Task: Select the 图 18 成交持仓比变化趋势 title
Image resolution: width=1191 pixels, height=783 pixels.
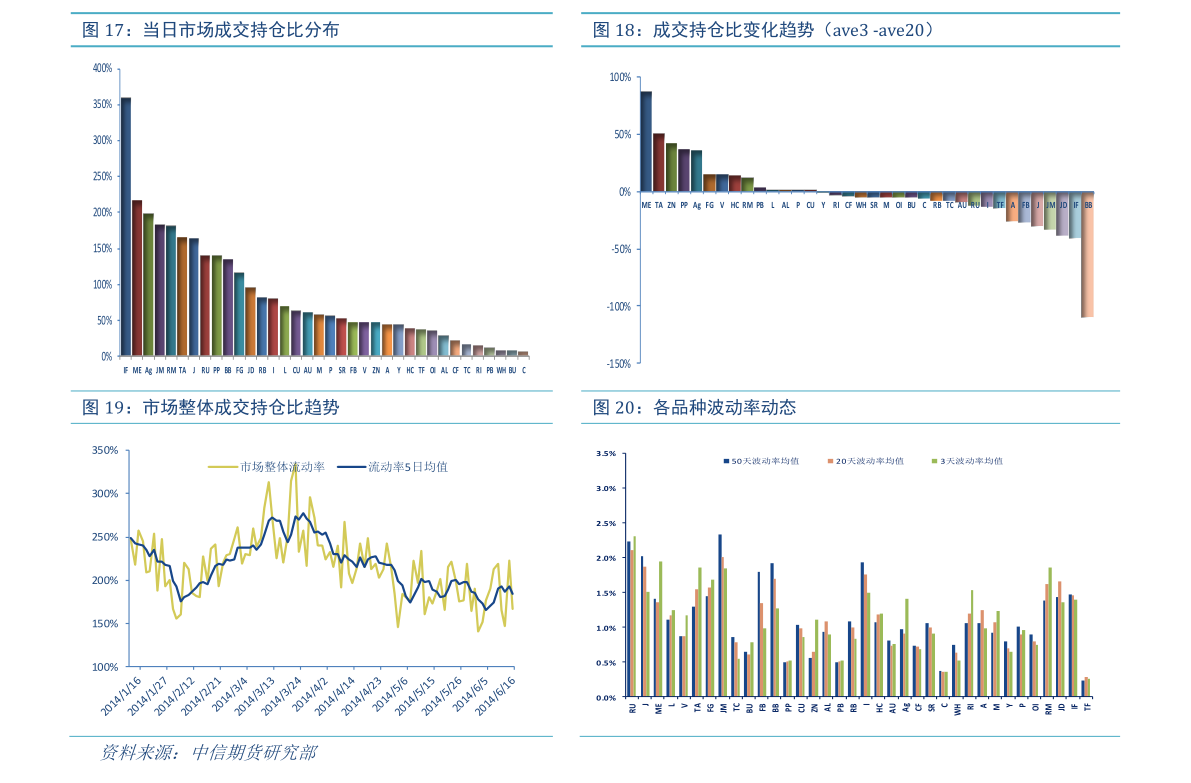Action: [765, 31]
